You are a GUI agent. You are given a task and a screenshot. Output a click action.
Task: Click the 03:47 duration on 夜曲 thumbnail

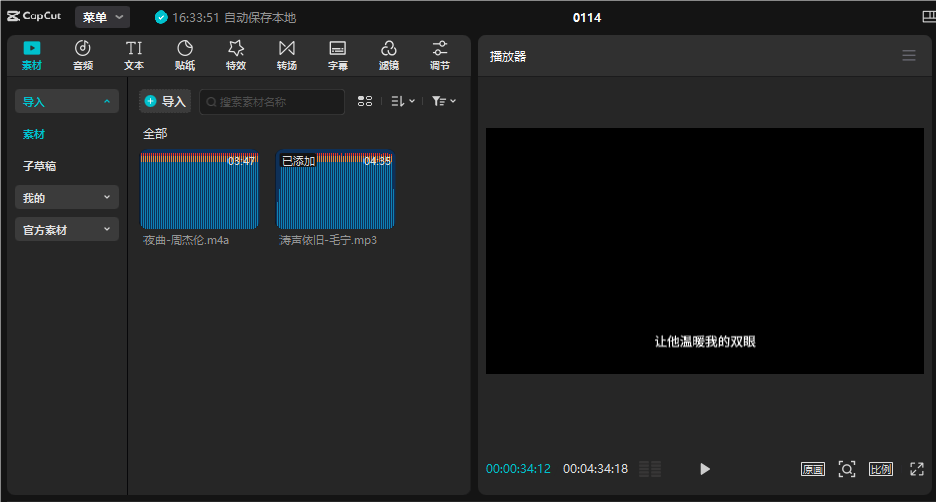[241, 161]
